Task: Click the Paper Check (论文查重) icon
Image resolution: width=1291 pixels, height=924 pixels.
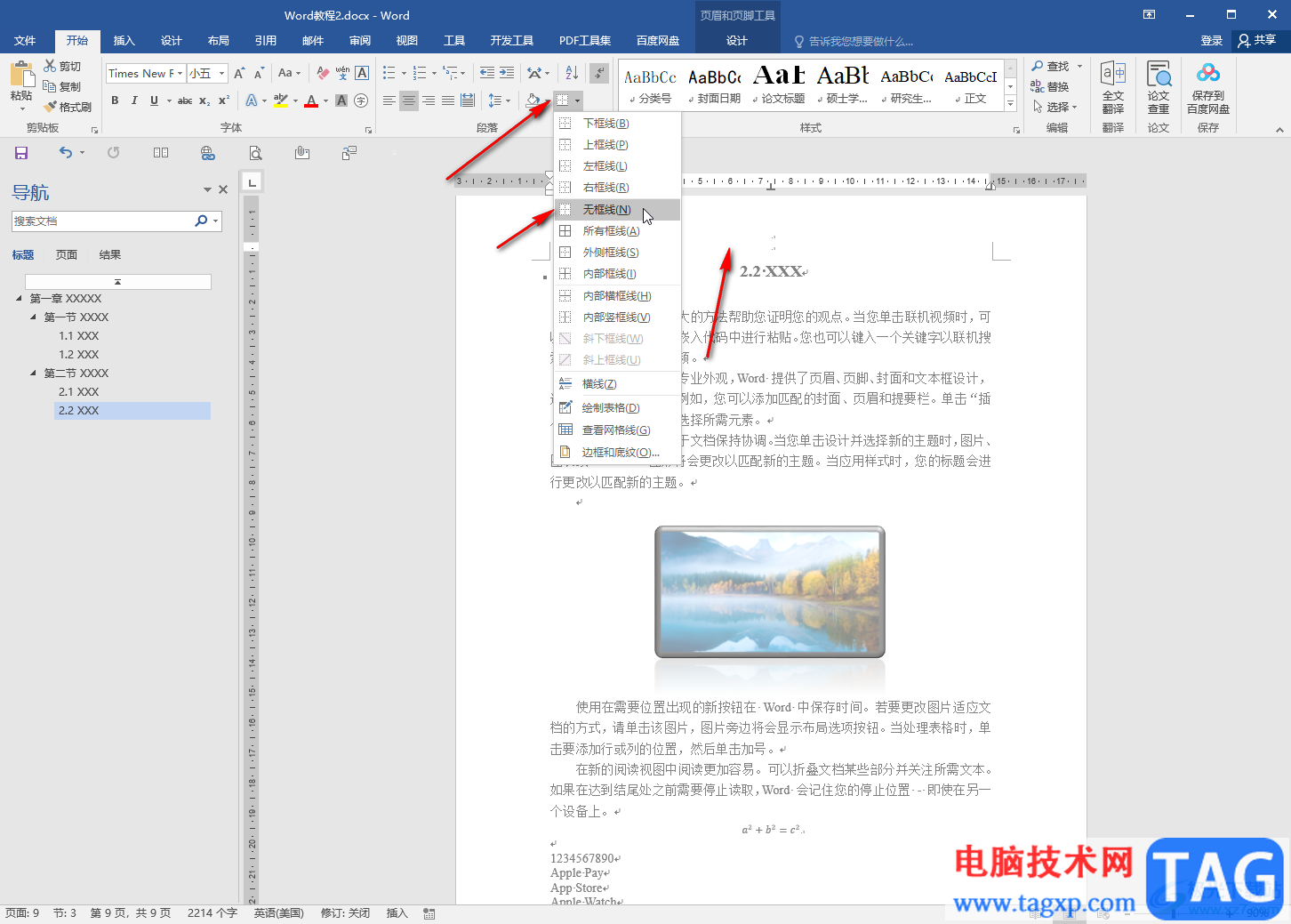Action: [1159, 73]
